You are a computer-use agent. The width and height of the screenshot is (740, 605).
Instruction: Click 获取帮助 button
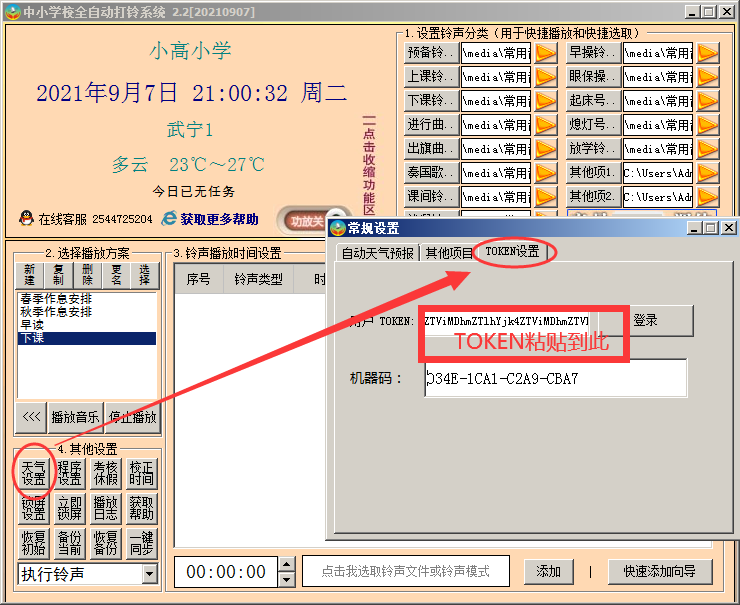click(x=142, y=508)
